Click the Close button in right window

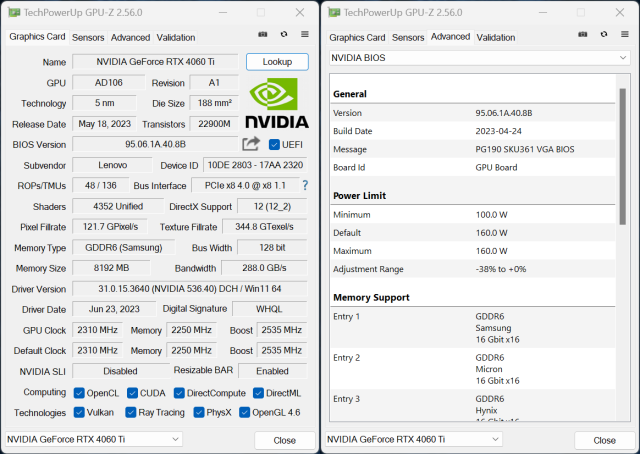coord(604,440)
